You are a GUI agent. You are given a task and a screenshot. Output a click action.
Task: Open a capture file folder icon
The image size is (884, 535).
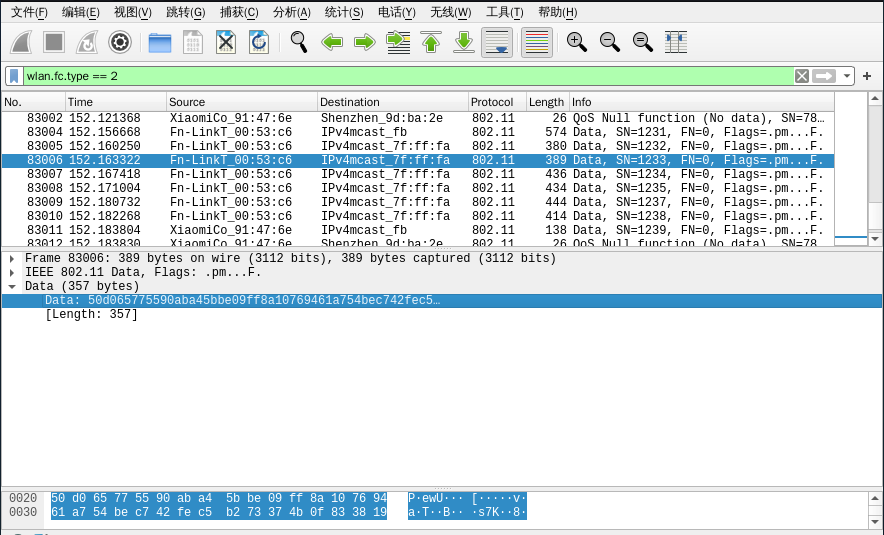pyautogui.click(x=160, y=42)
